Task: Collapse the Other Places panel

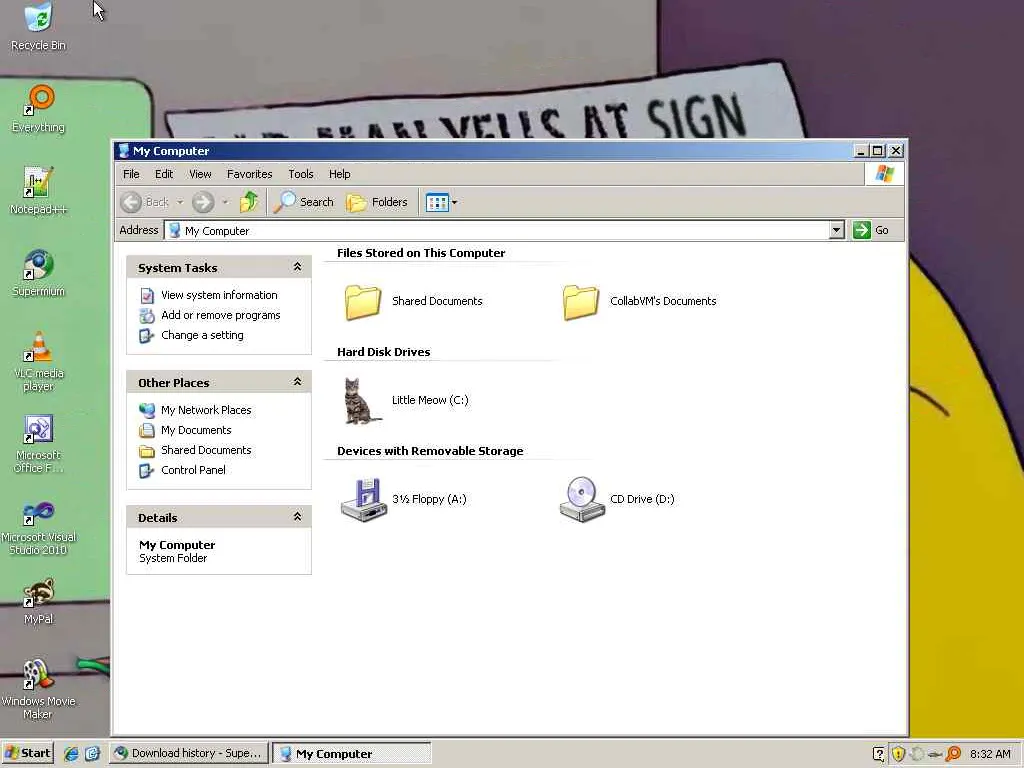Action: (298, 382)
